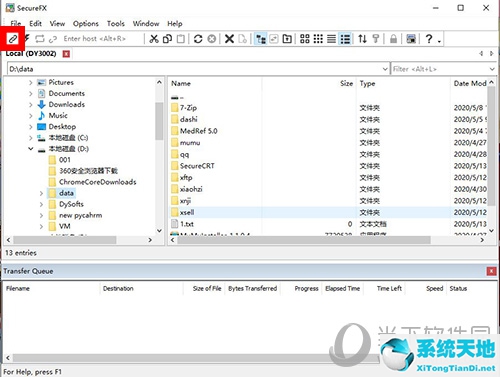Open the Help menu
Screen dimensions: 500x377
(175, 24)
